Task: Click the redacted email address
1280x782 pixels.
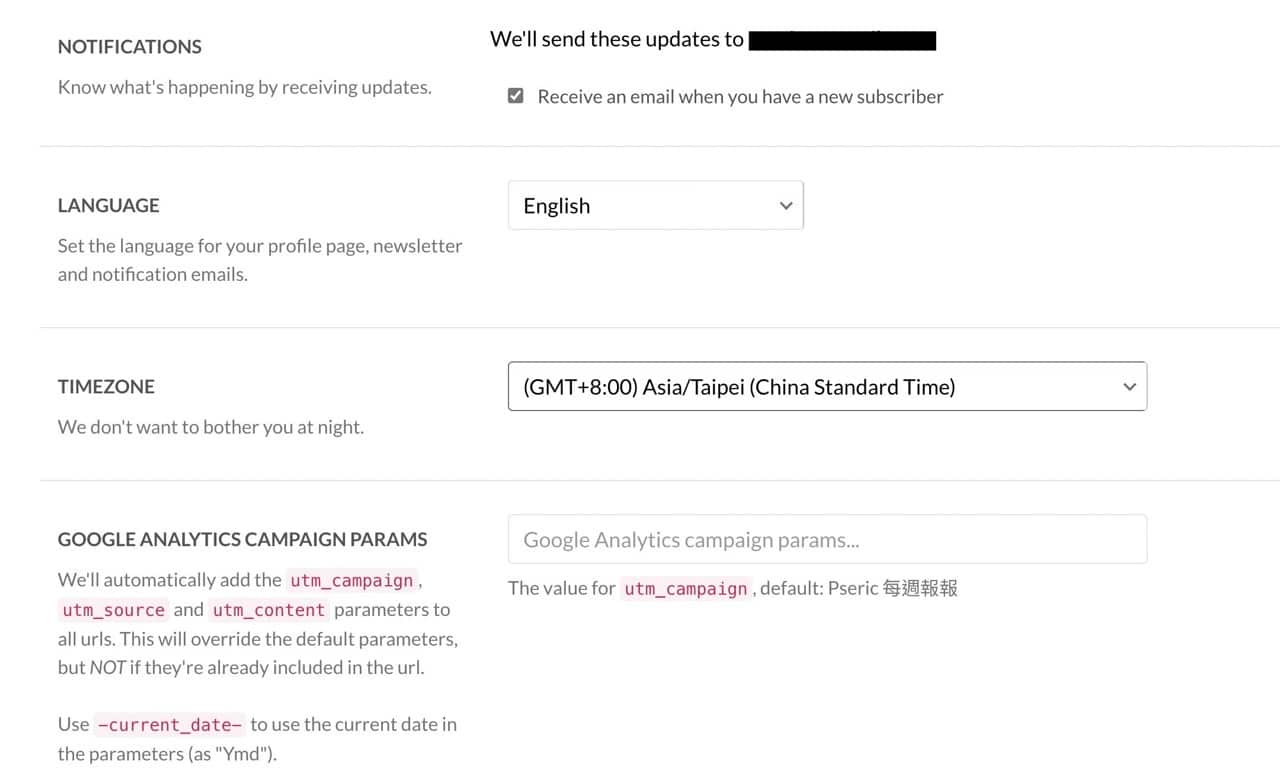Action: click(x=842, y=41)
